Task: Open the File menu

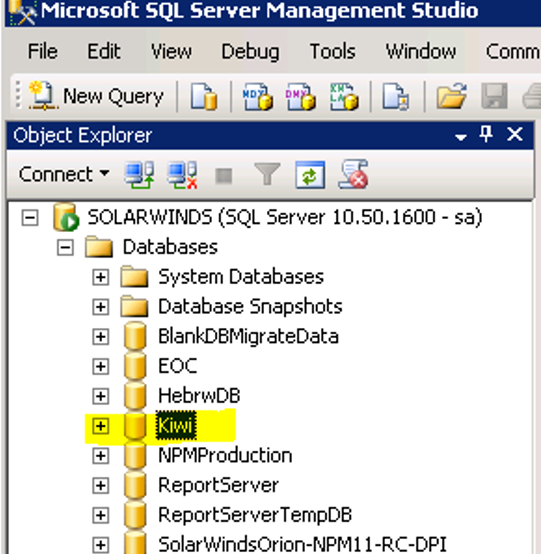Action: click(43, 52)
